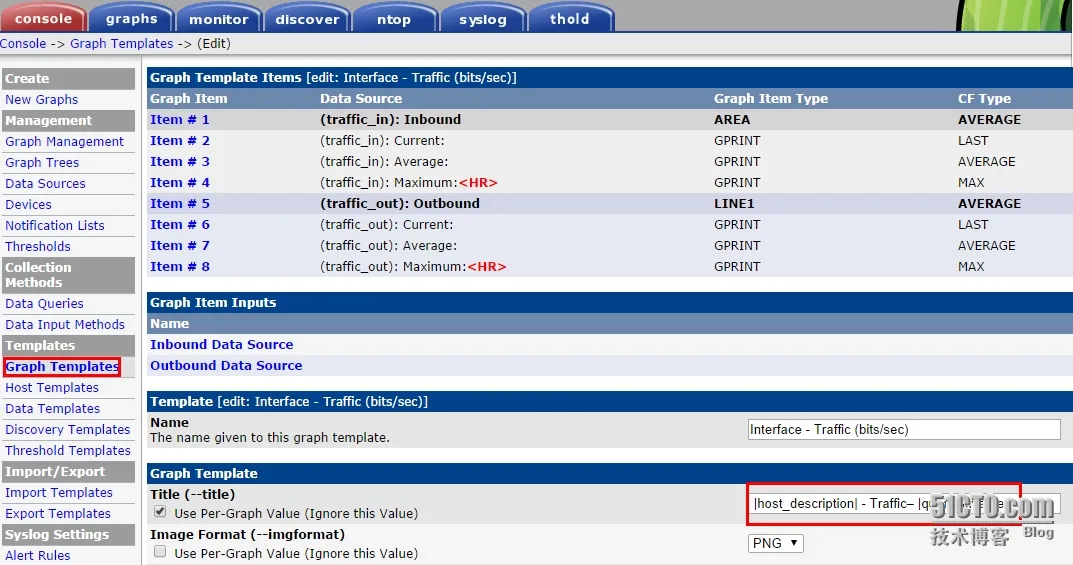Open Graph Trees in sidebar
This screenshot has height=565, width=1073.
[42, 163]
